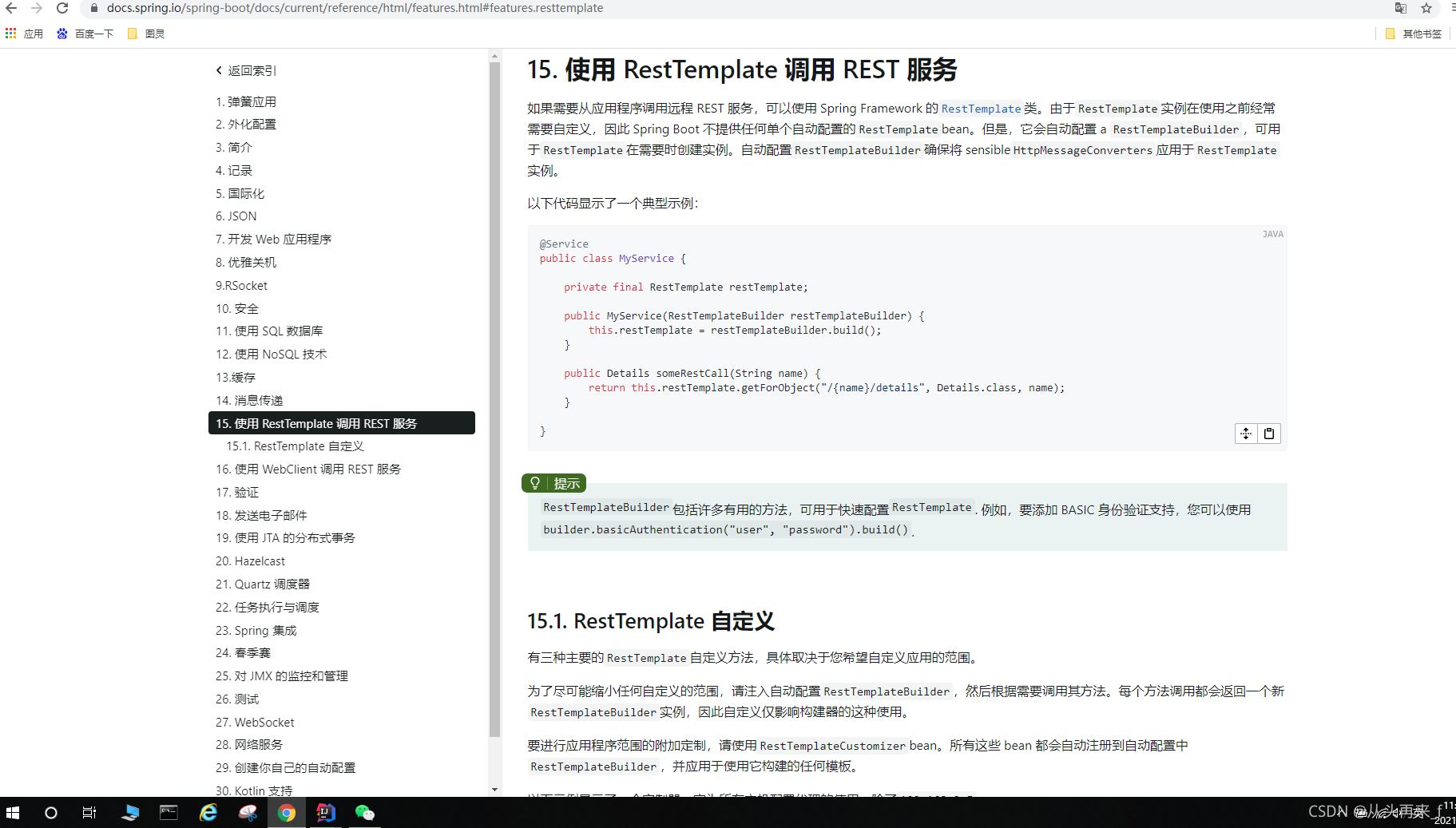Switch to section 16 使用 WebClient 调用 REST 服务

pos(309,469)
